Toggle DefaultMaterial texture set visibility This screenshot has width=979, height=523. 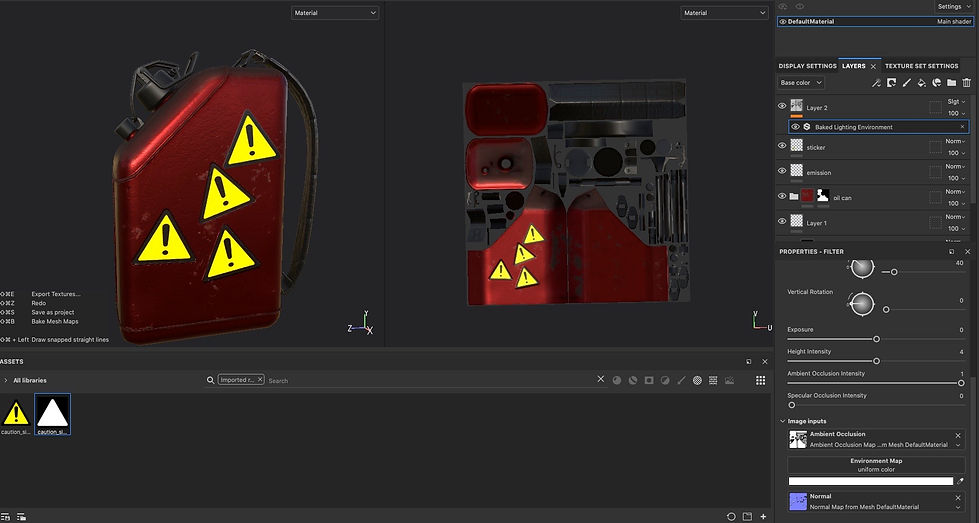click(782, 22)
